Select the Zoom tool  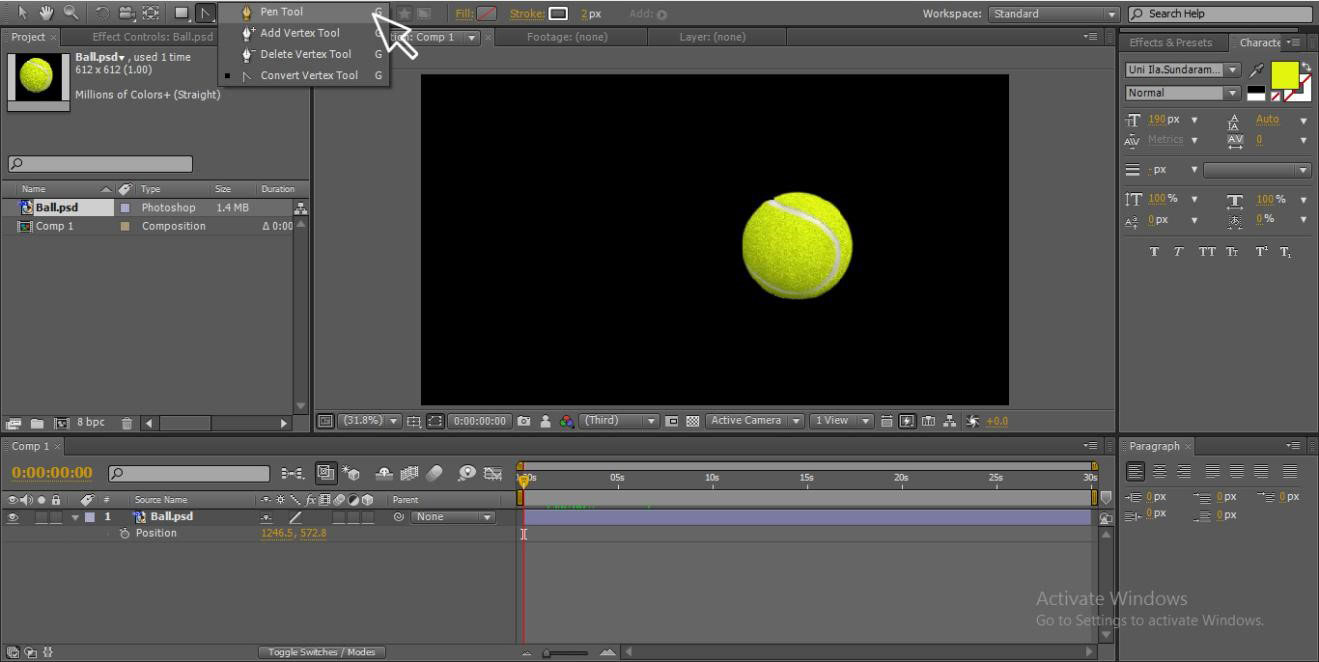70,13
